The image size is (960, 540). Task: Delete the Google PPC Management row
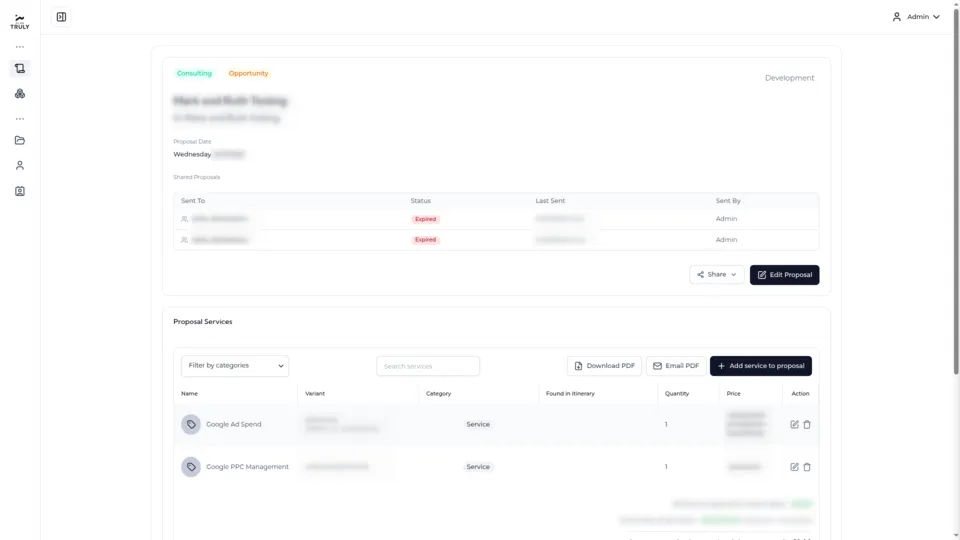point(807,467)
